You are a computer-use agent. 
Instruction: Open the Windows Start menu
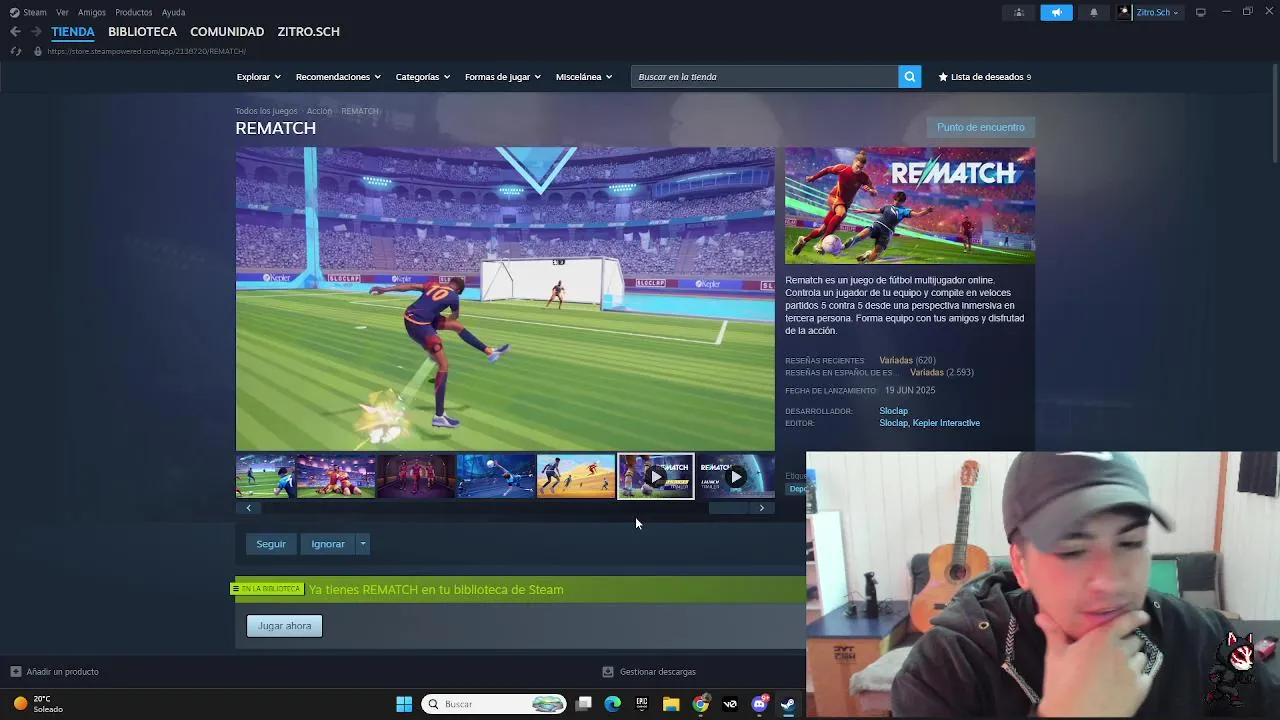404,704
